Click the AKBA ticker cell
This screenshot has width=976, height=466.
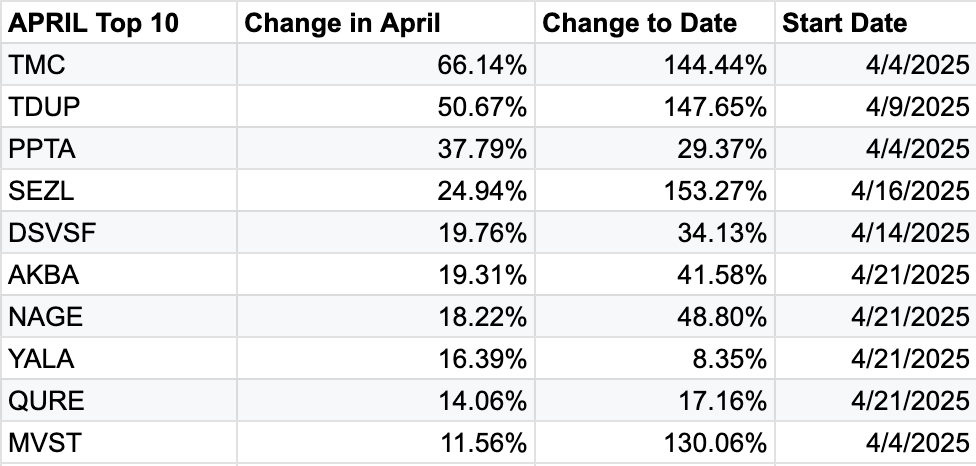tap(119, 274)
